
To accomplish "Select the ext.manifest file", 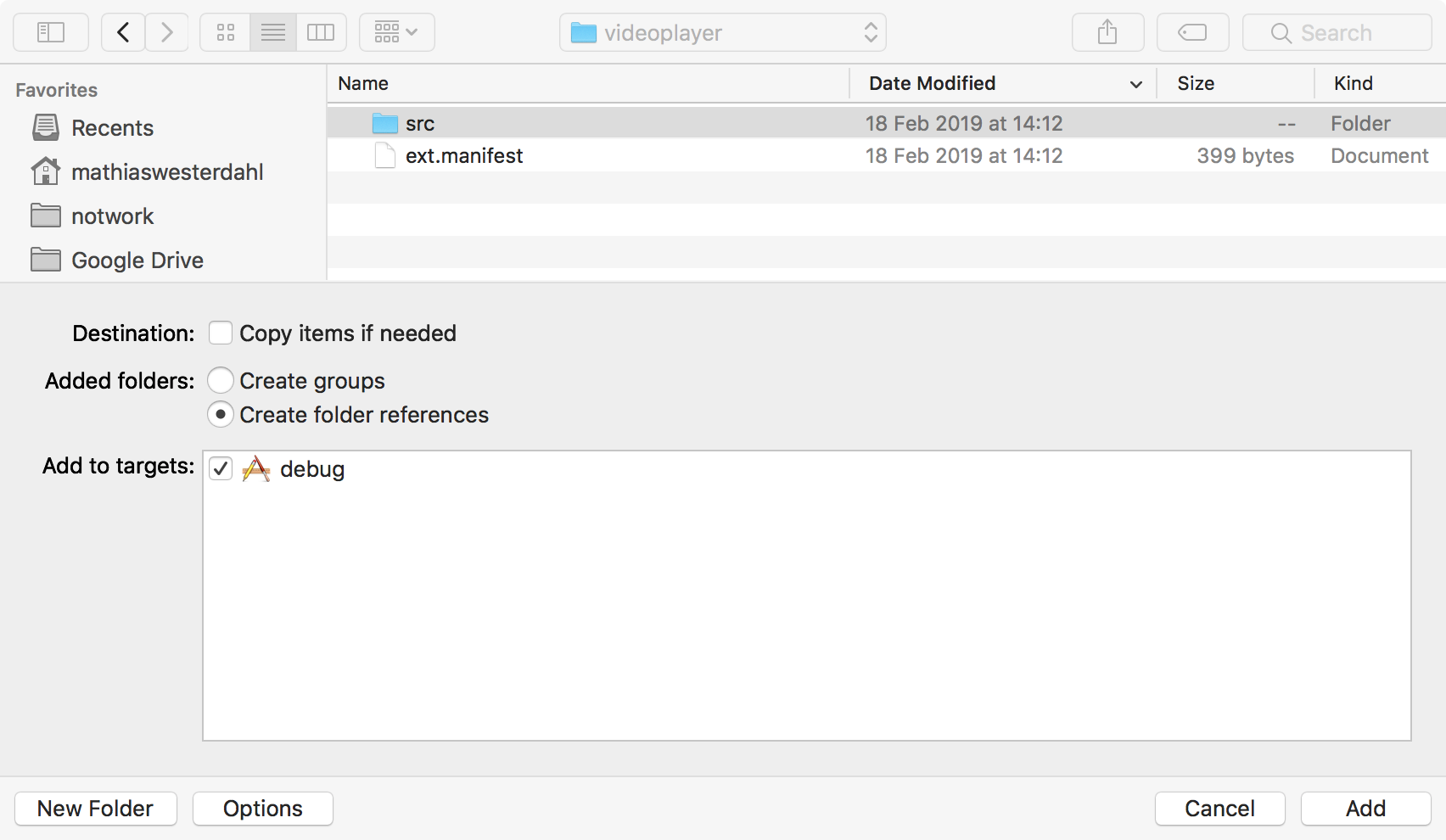I will point(463,156).
